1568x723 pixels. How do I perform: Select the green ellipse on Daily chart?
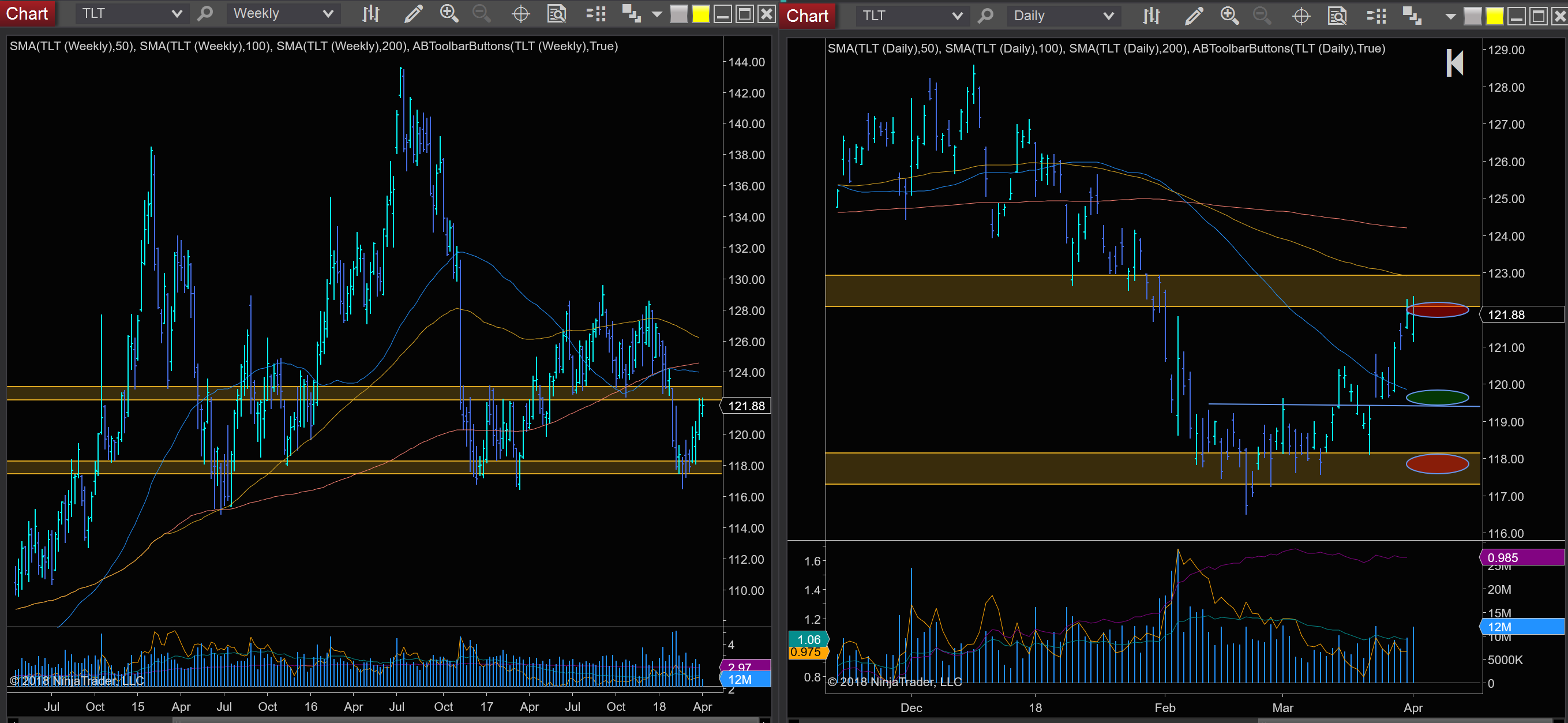click(x=1437, y=398)
